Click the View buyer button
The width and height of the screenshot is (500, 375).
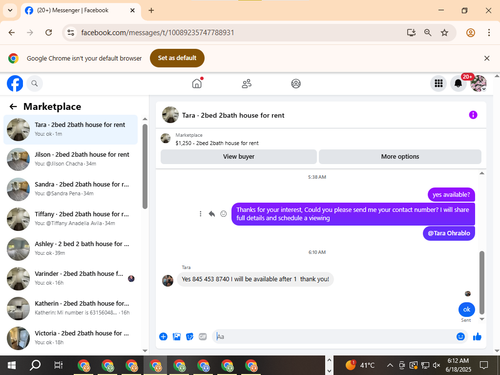click(239, 157)
